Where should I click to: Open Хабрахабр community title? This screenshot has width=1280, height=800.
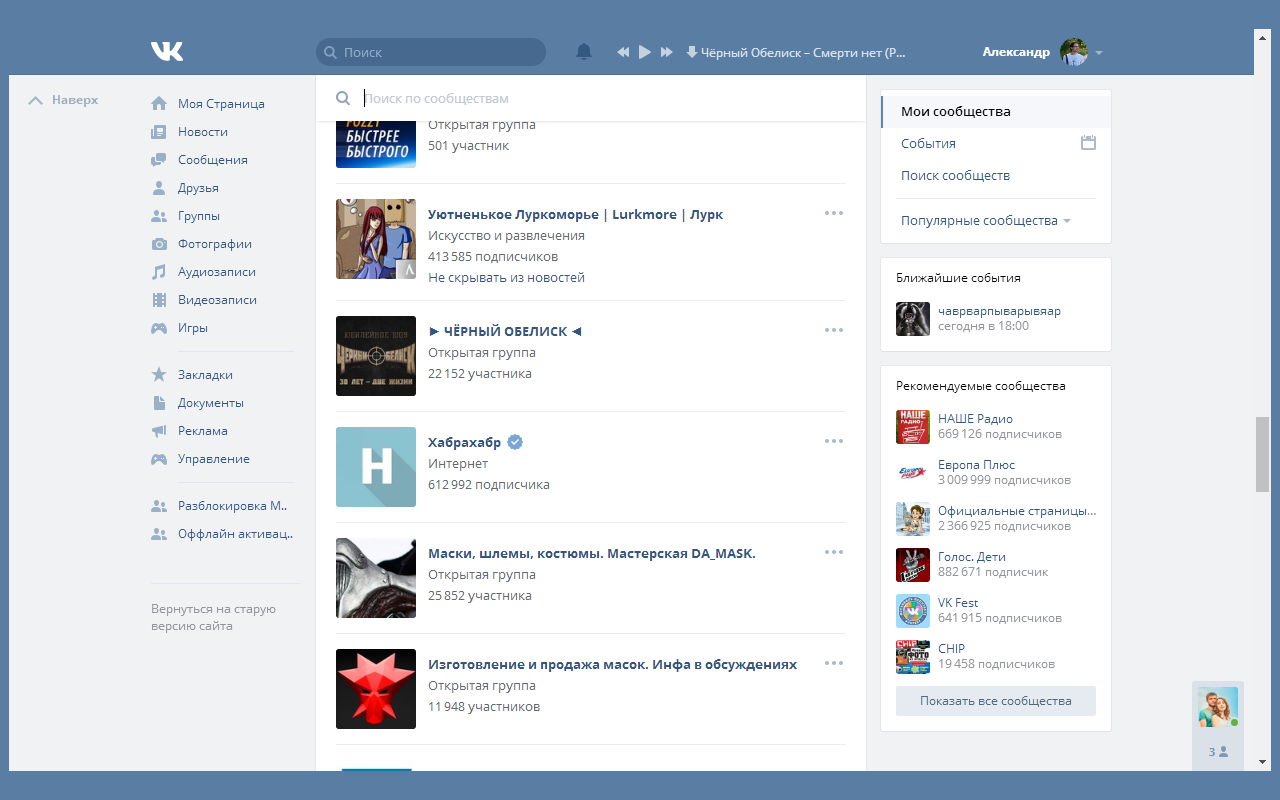[464, 442]
